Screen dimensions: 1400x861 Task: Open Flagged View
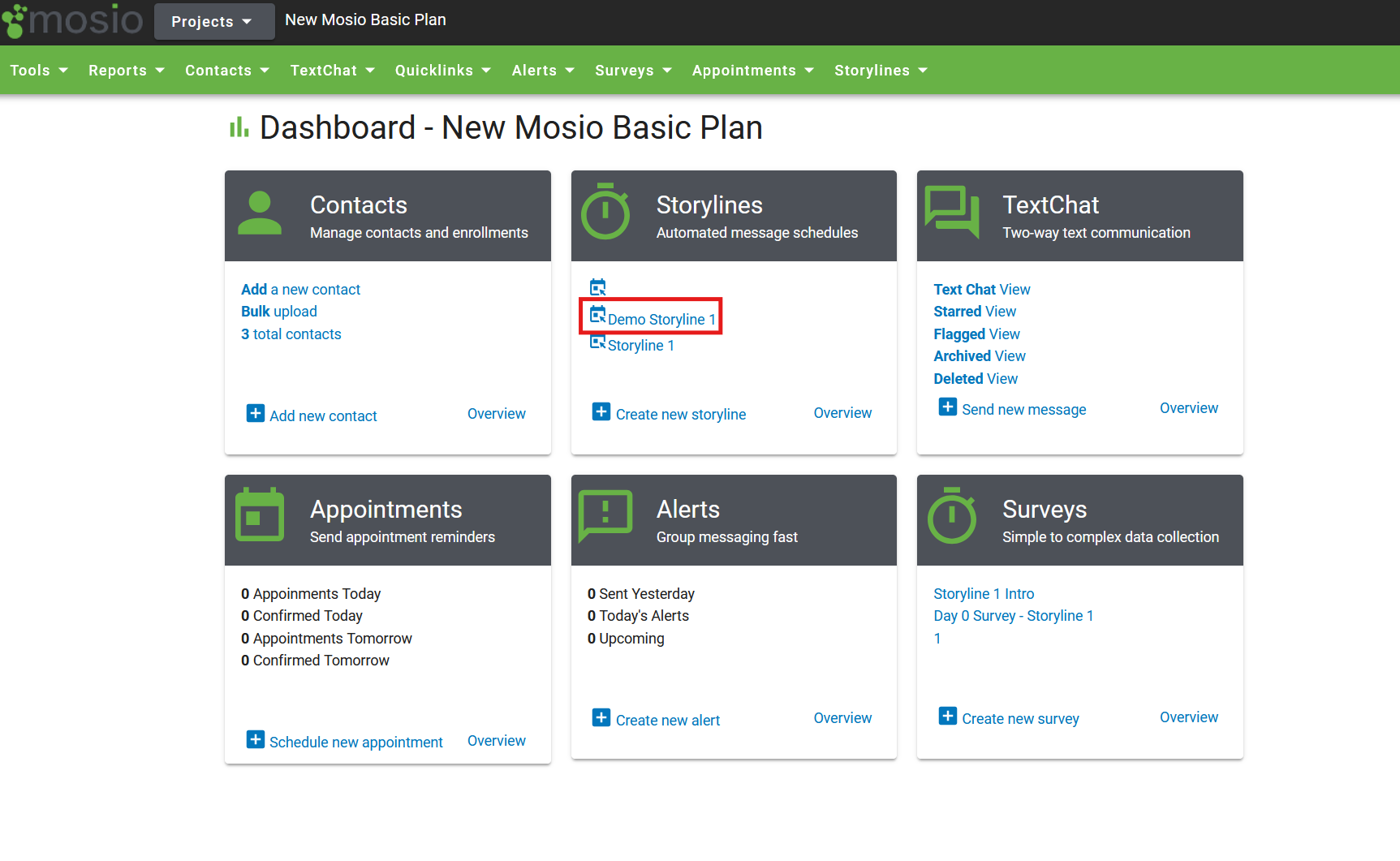976,334
